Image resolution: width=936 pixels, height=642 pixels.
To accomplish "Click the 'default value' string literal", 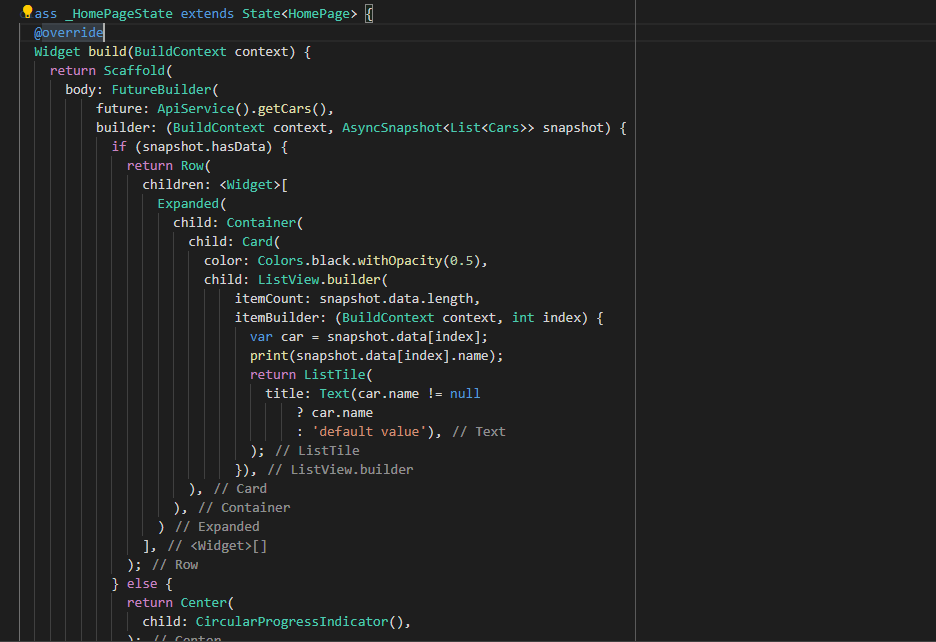I will click(x=370, y=431).
